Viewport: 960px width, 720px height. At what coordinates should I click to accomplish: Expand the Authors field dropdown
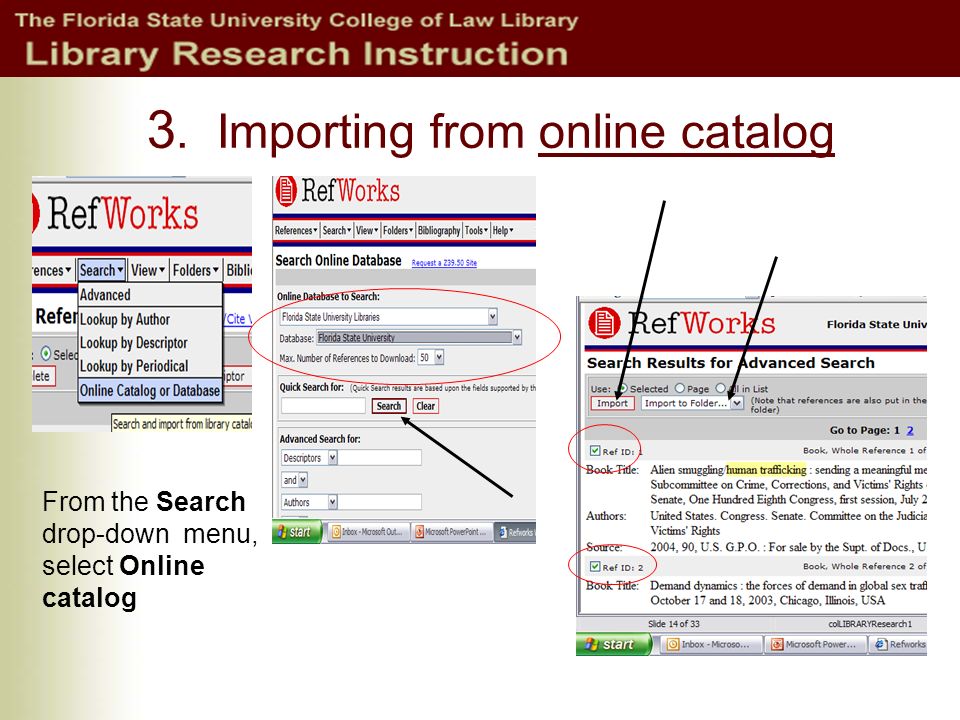332,502
